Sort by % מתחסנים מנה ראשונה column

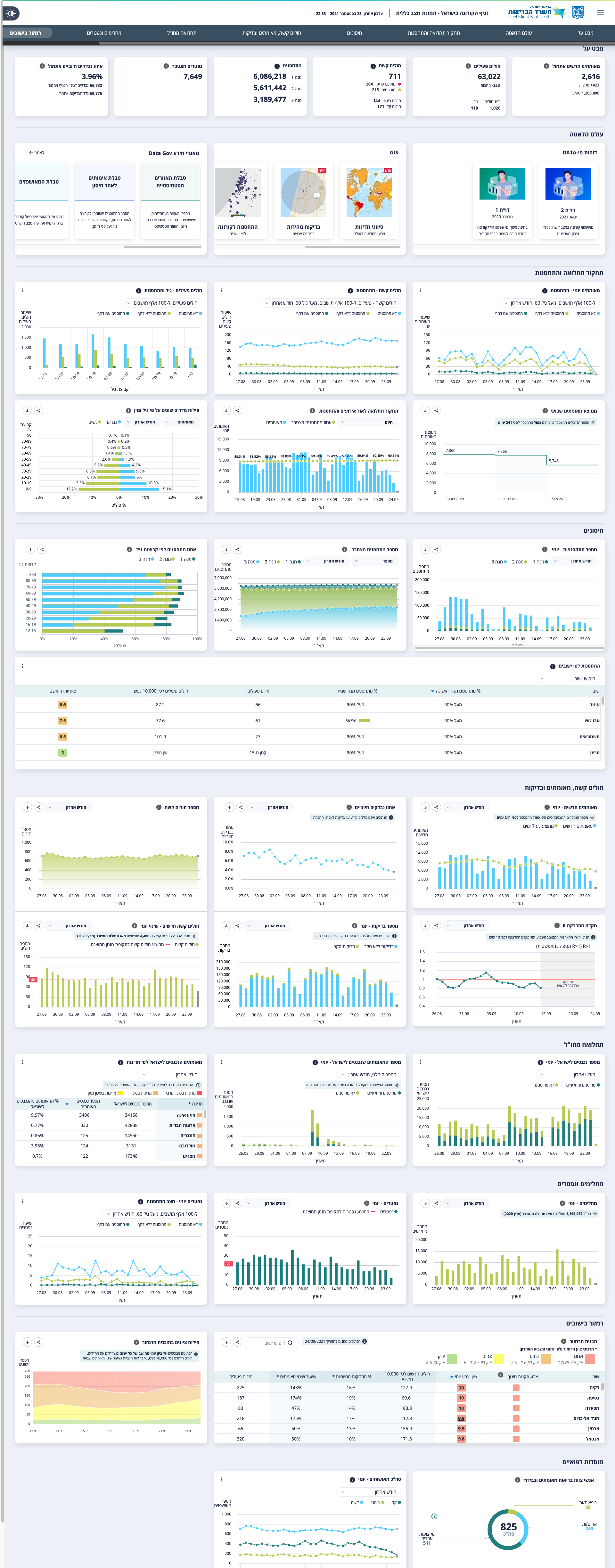455,691
